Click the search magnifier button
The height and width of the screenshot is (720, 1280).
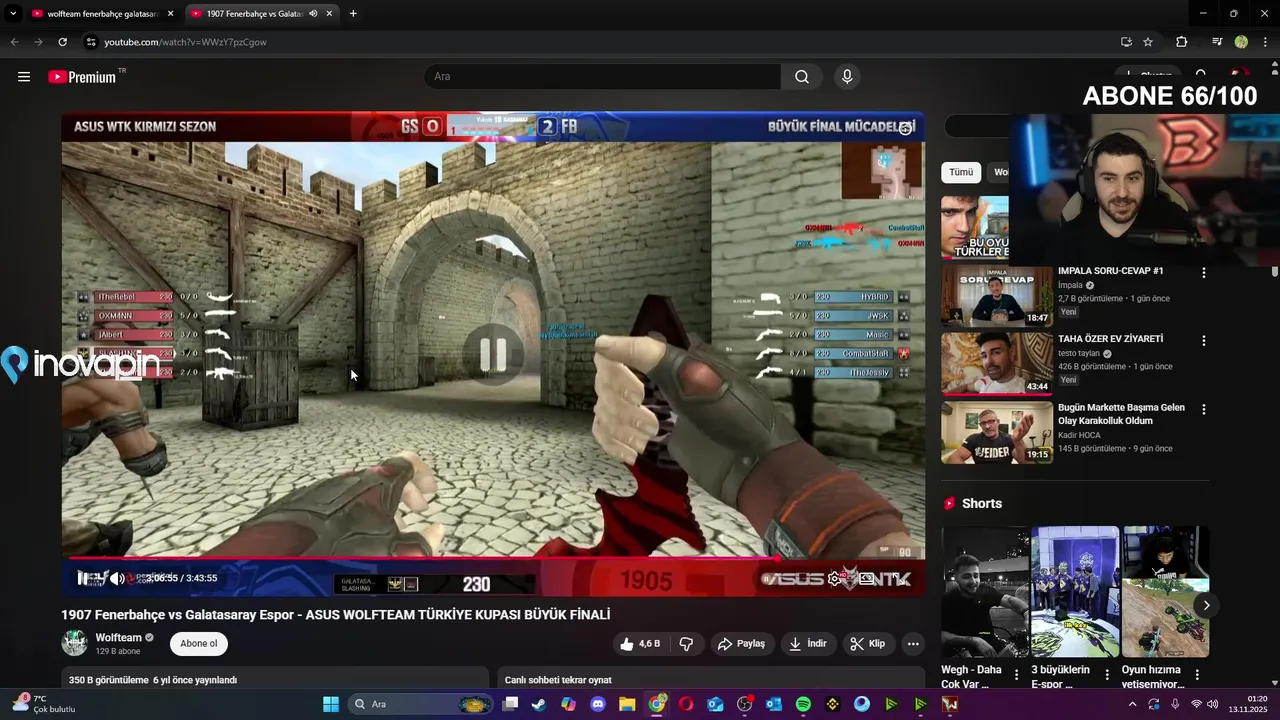(802, 77)
